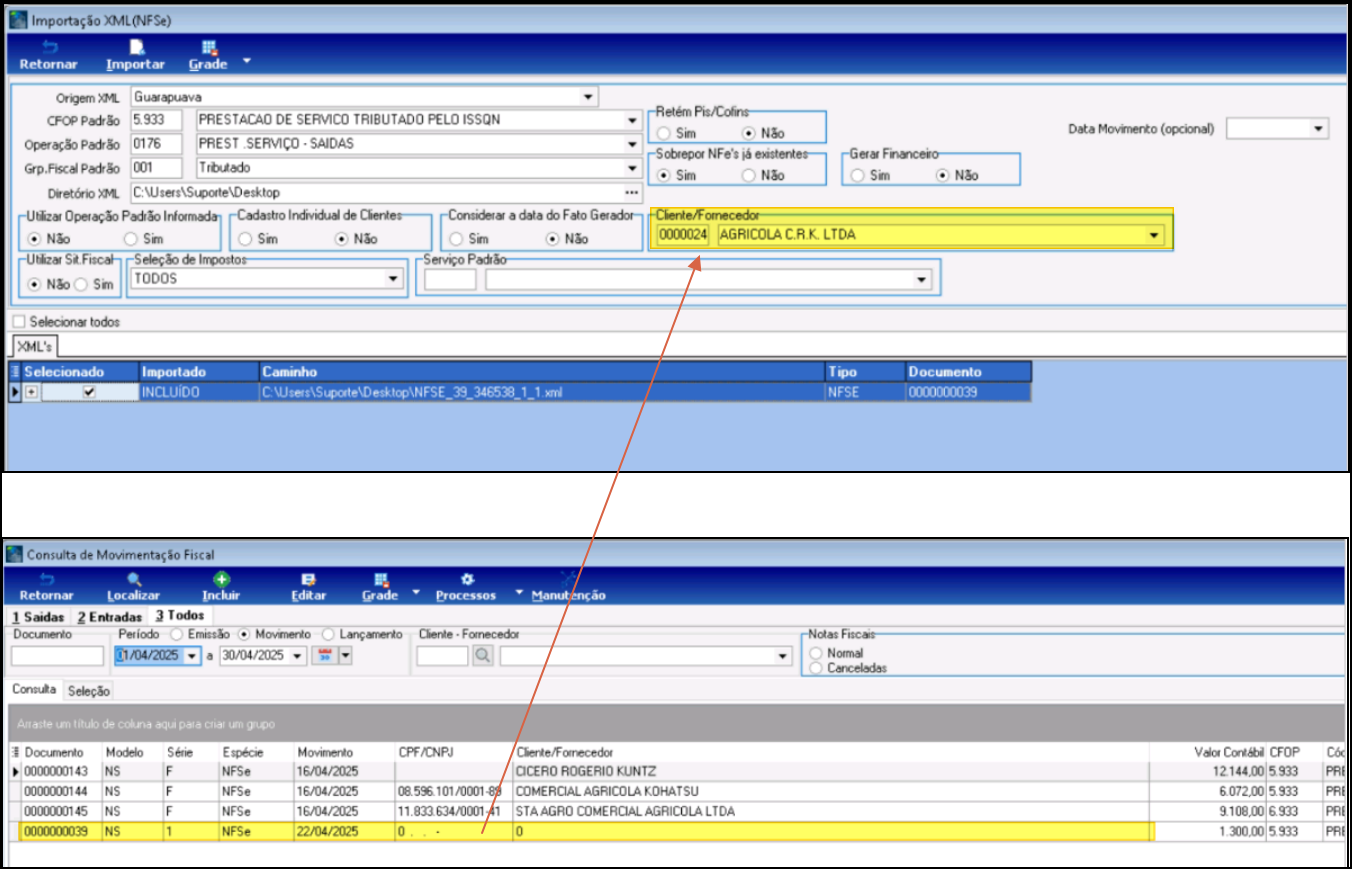Click the Editar toolbar button
Screen dimensions: 1352x869
click(x=308, y=587)
